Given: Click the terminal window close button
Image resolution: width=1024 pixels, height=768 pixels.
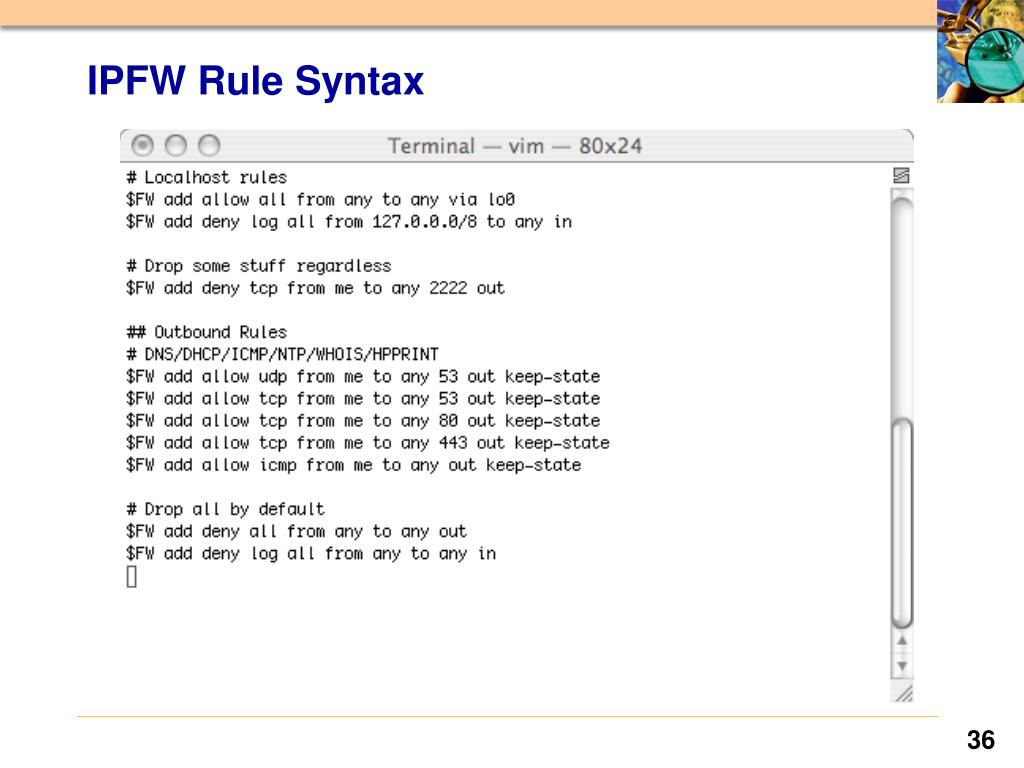Looking at the screenshot, I should (142, 145).
